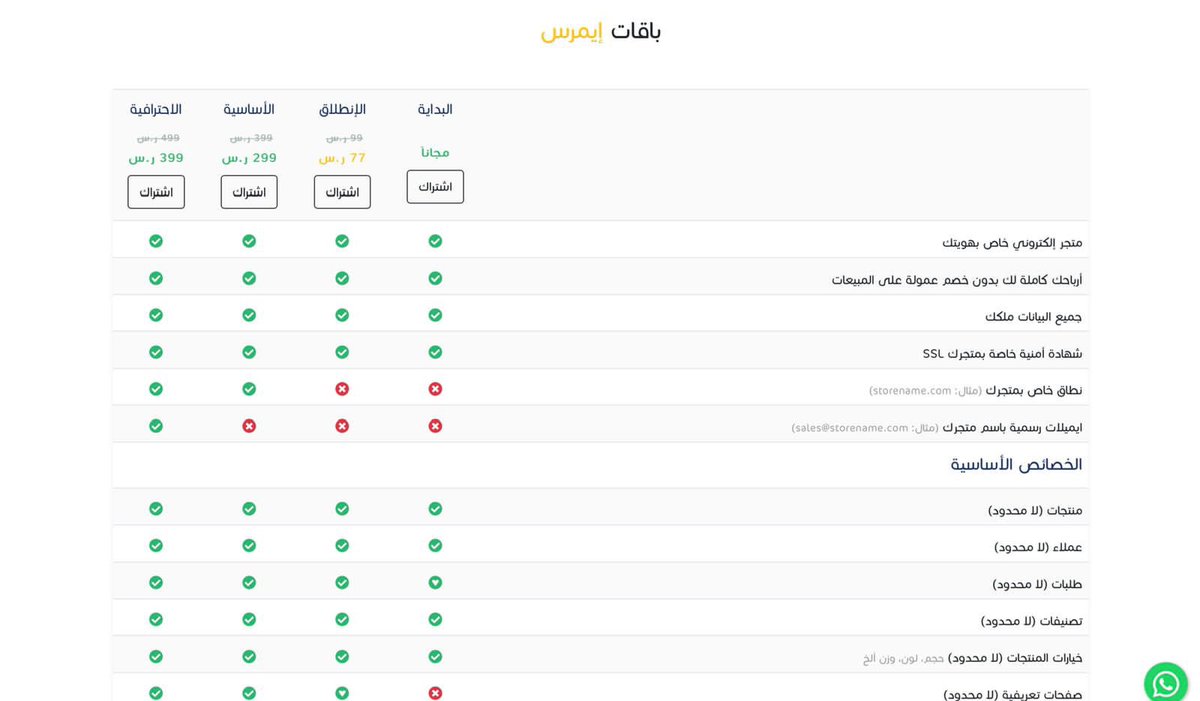
Task: Click check for منتجات (لا محدود) in البداية column
Action: click(x=435, y=509)
